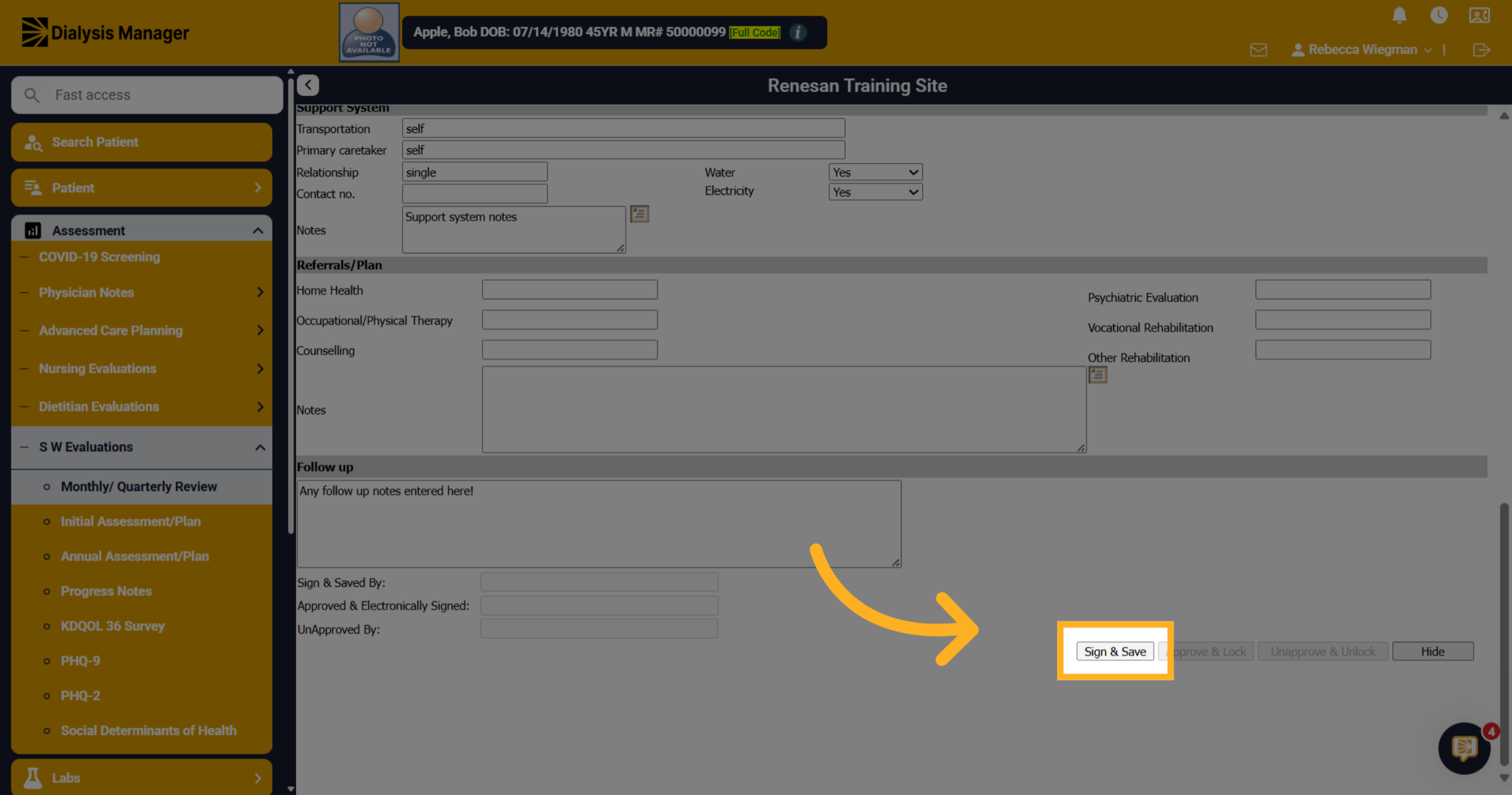1512x795 pixels.
Task: Click the Dialysis Manager logo
Action: [105, 32]
